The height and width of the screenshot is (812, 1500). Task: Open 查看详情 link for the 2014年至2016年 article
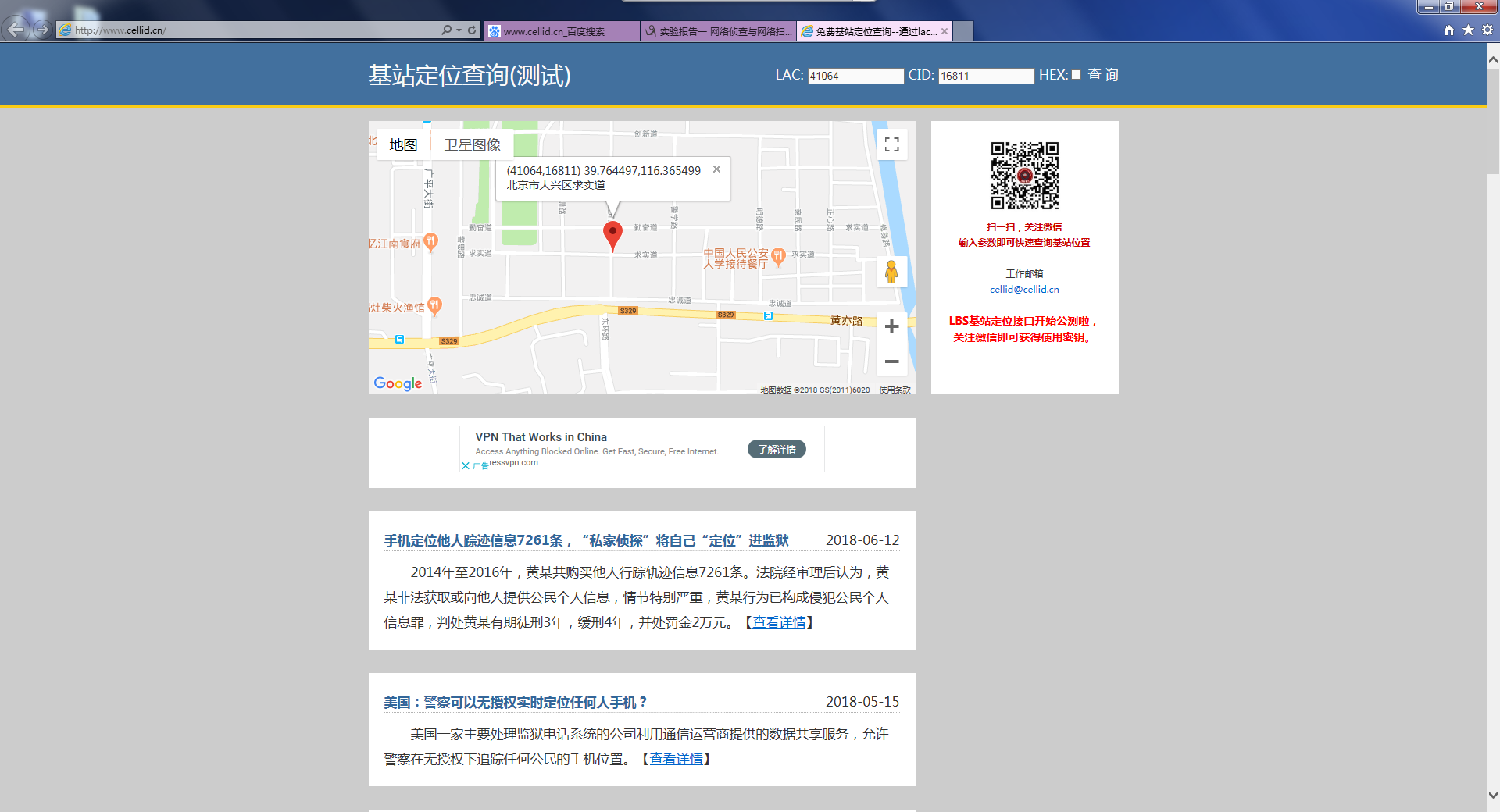[779, 622]
